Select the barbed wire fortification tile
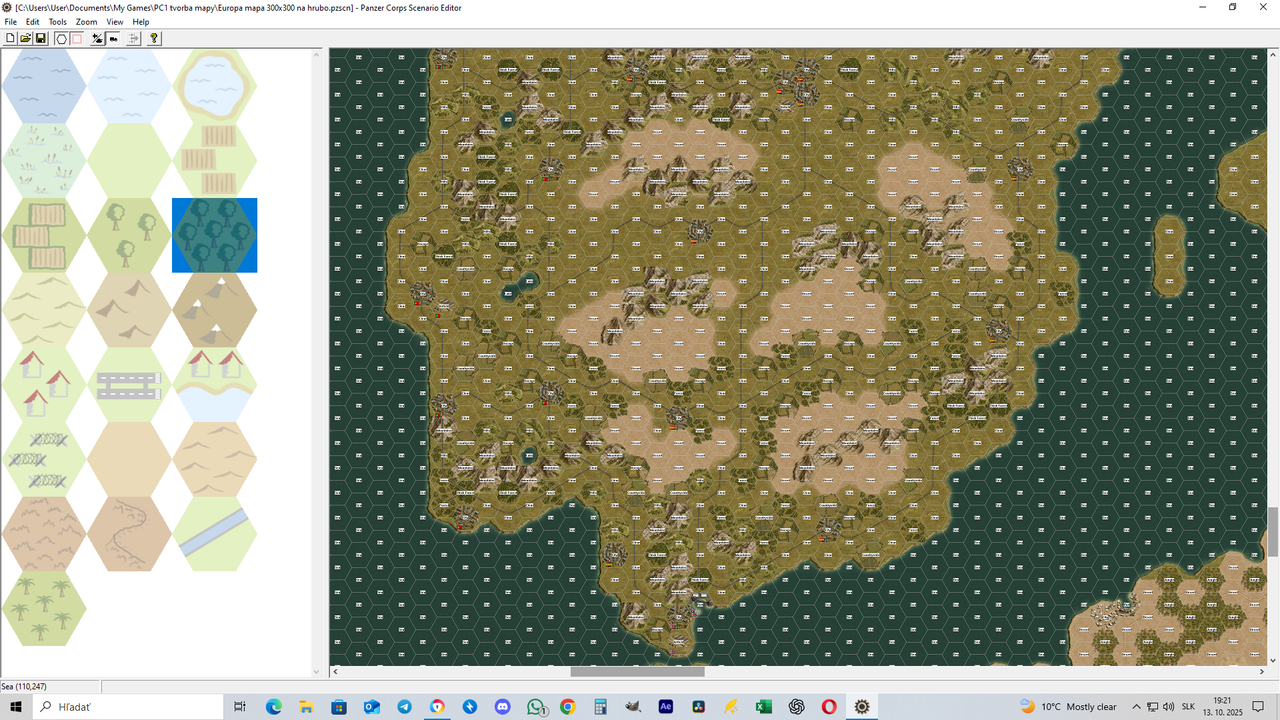 coord(44,459)
